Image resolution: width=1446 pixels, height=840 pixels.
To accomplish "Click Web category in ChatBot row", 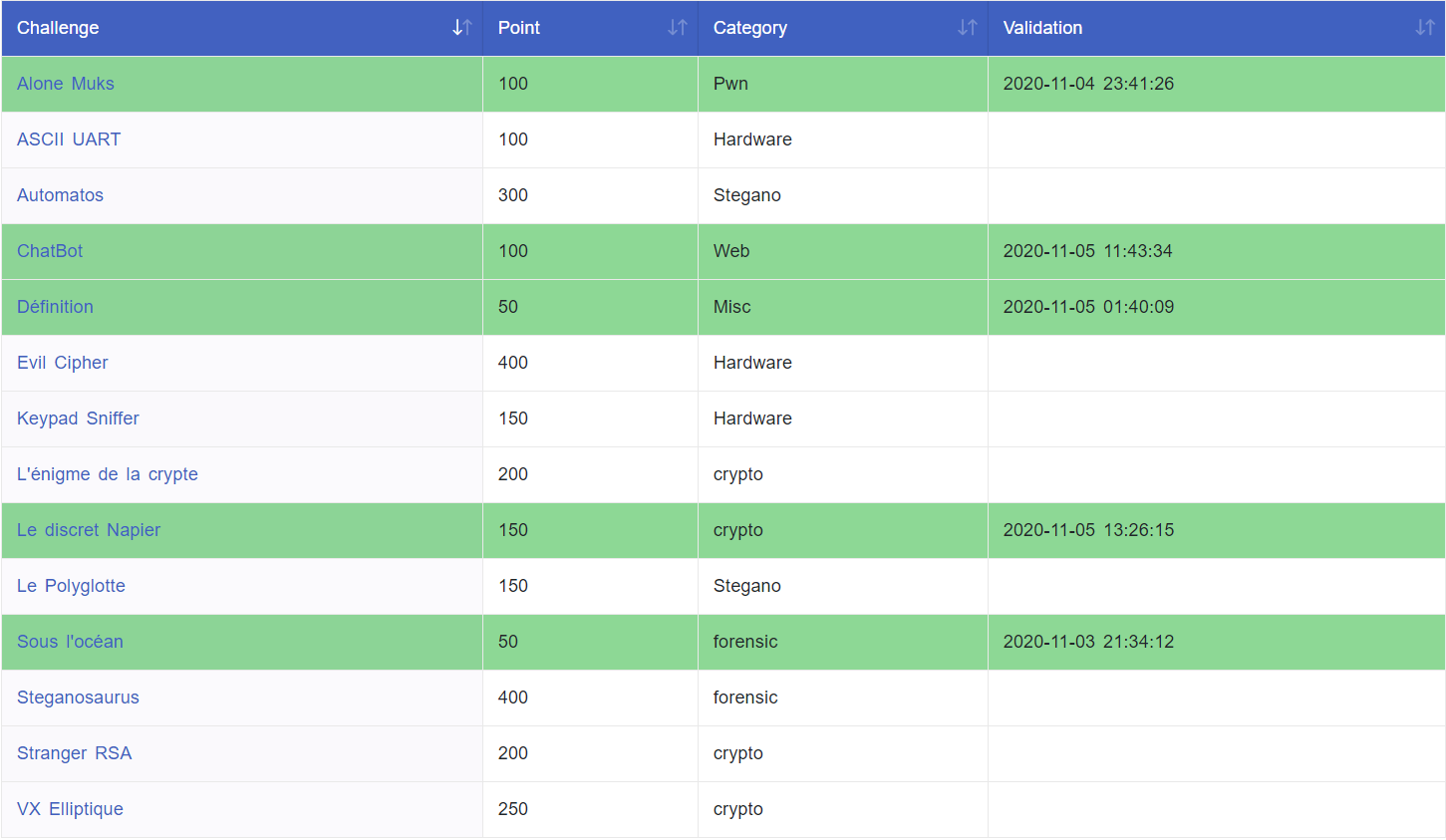I will (731, 251).
